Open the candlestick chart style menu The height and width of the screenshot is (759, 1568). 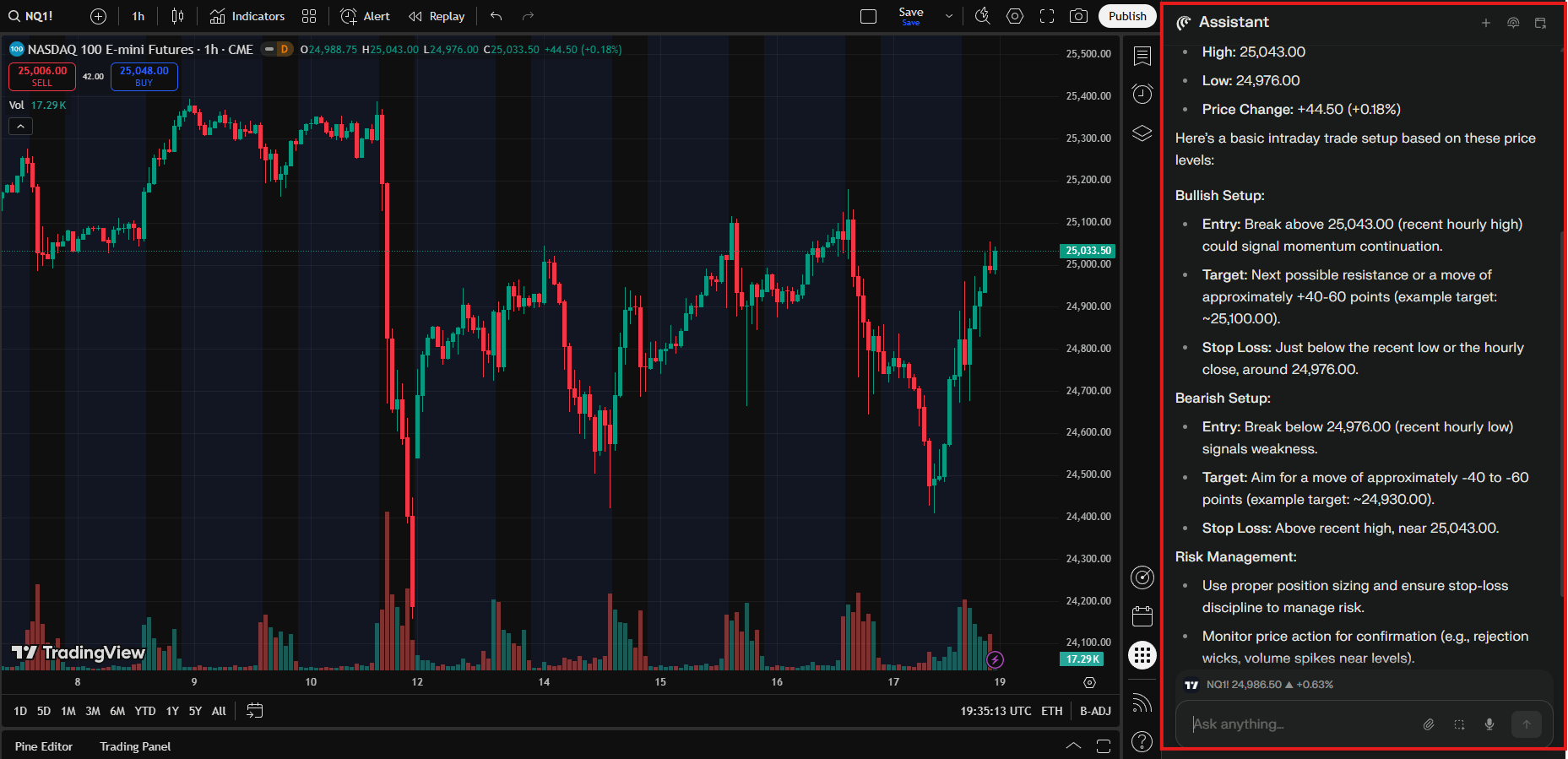point(177,16)
